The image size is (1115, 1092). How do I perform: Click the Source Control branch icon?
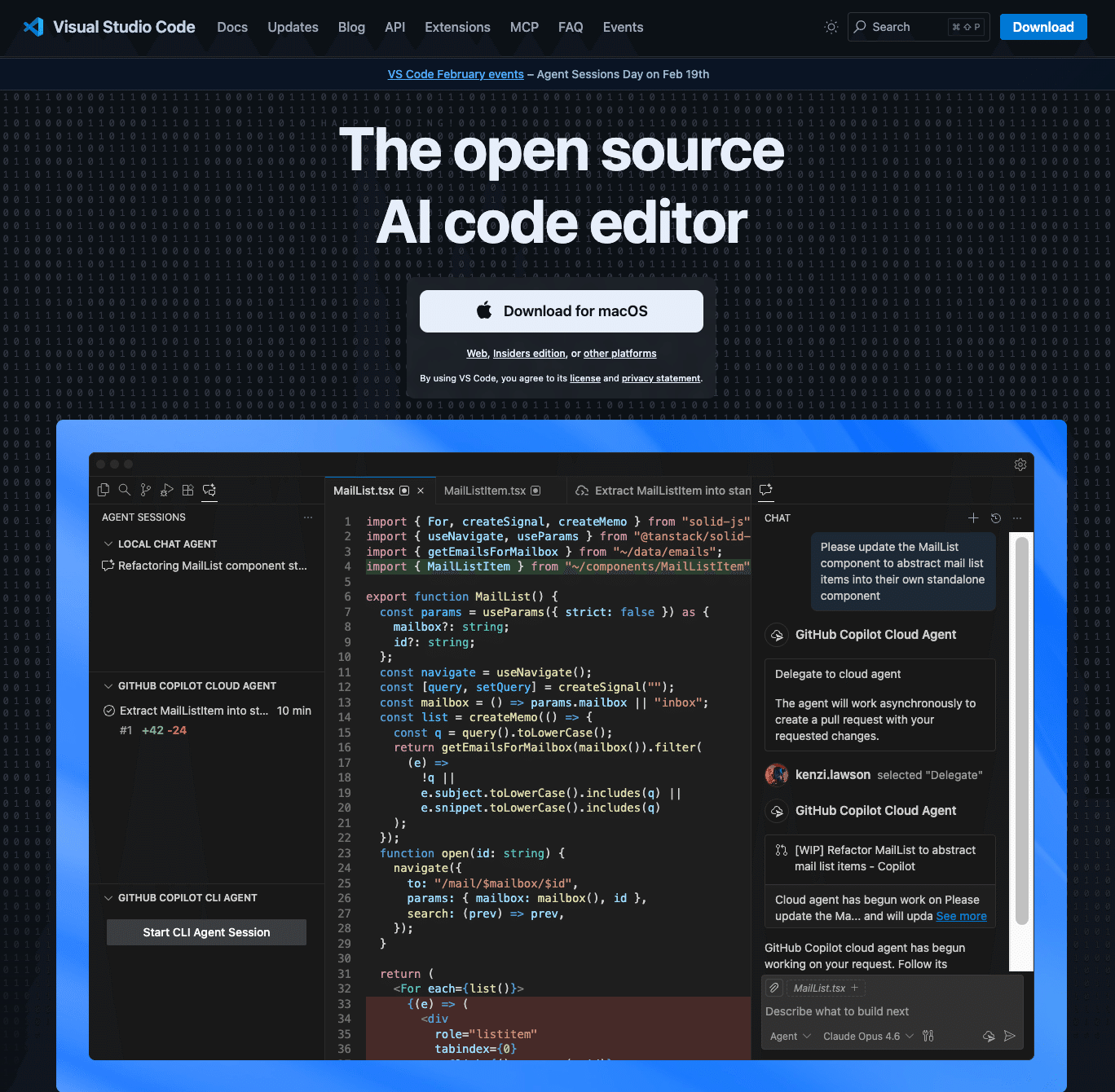click(146, 490)
